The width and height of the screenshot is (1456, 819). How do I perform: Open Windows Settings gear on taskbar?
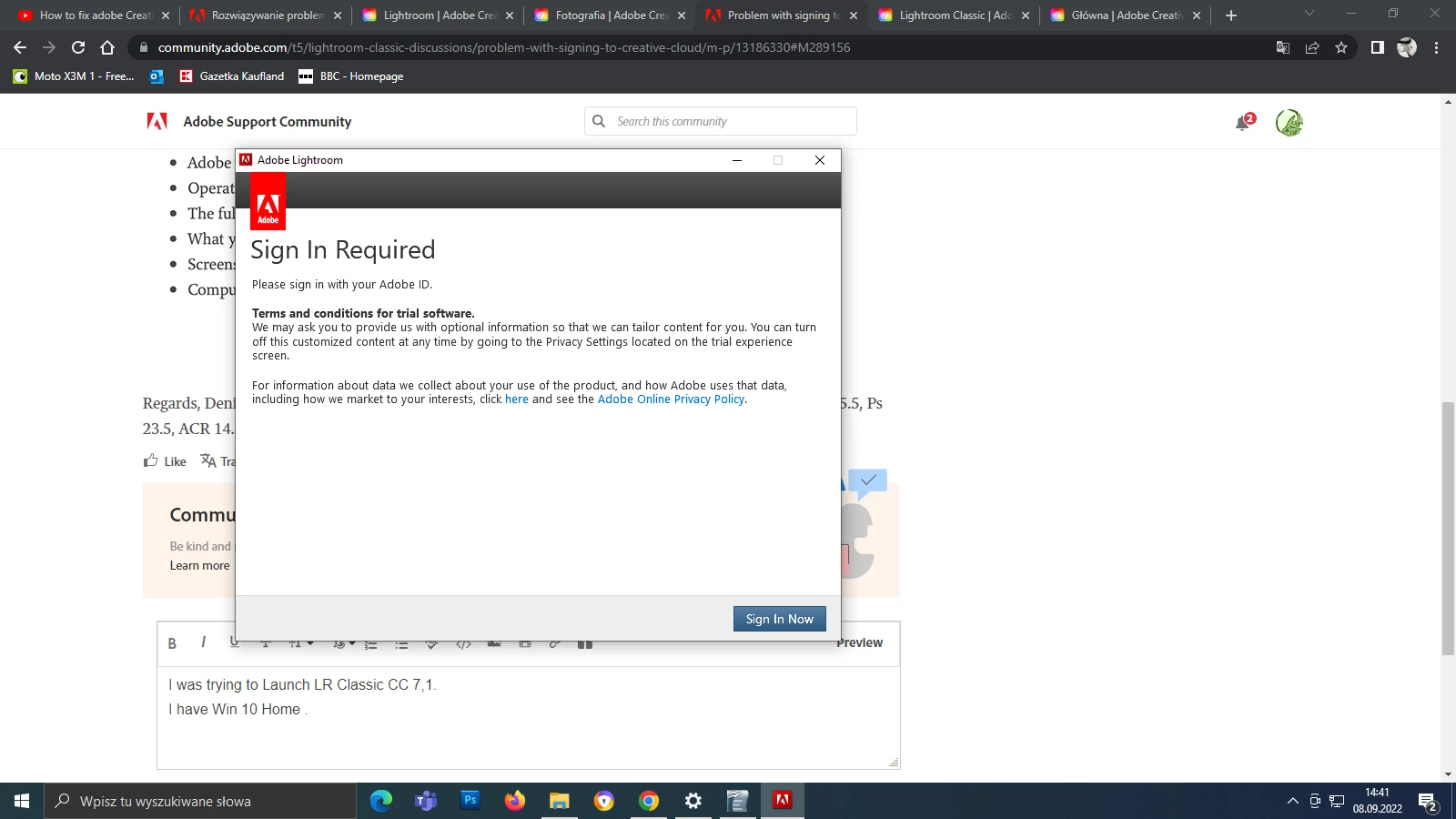693,801
